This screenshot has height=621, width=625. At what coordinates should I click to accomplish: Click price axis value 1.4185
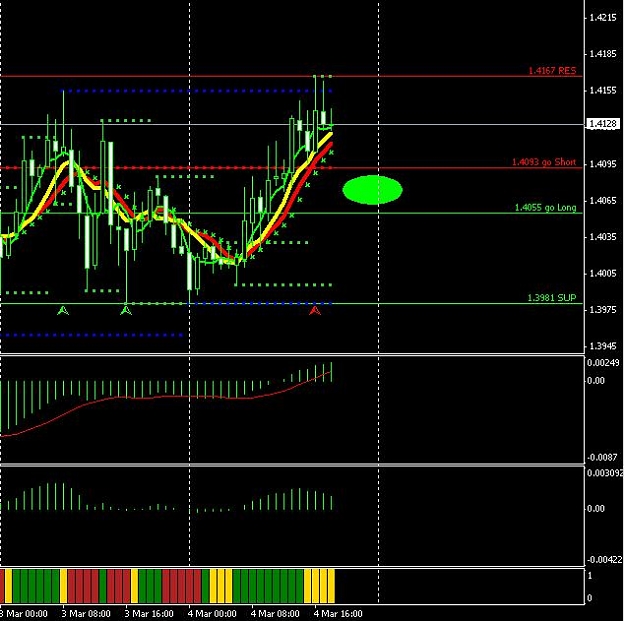point(602,54)
